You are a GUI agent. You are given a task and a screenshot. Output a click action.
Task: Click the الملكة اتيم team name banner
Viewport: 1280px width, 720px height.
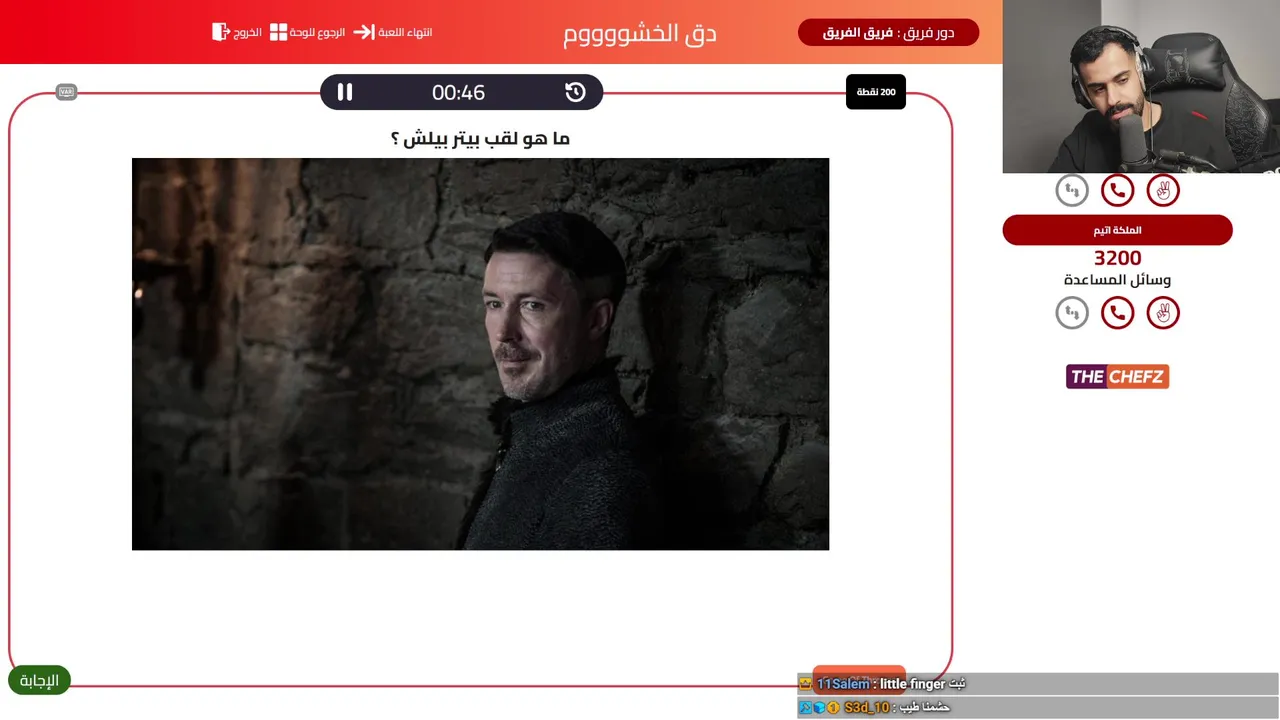1117,230
